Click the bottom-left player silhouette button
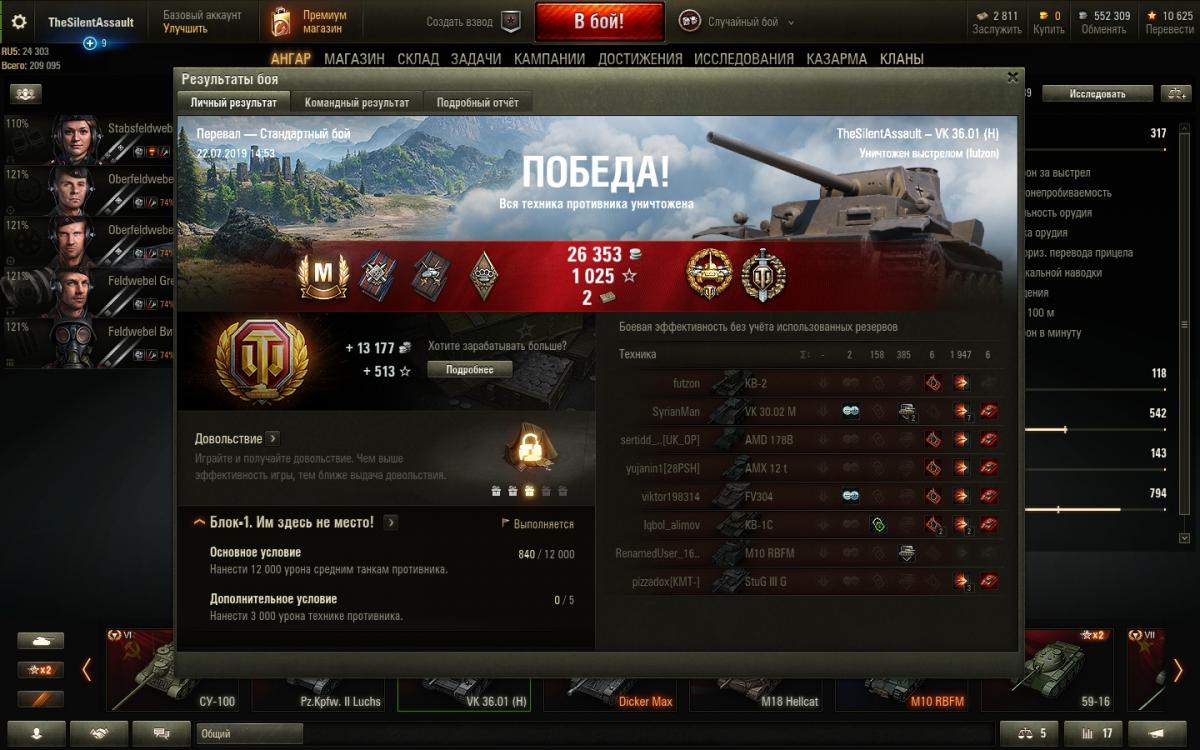Screen dimensions: 1200x750 (37, 733)
